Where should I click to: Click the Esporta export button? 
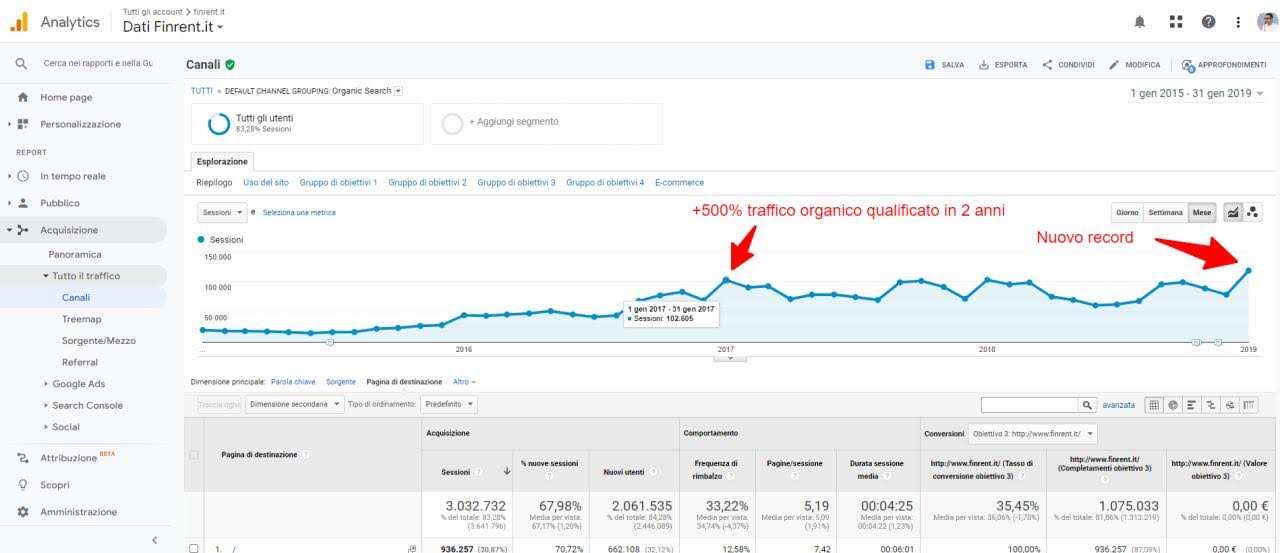(1002, 65)
